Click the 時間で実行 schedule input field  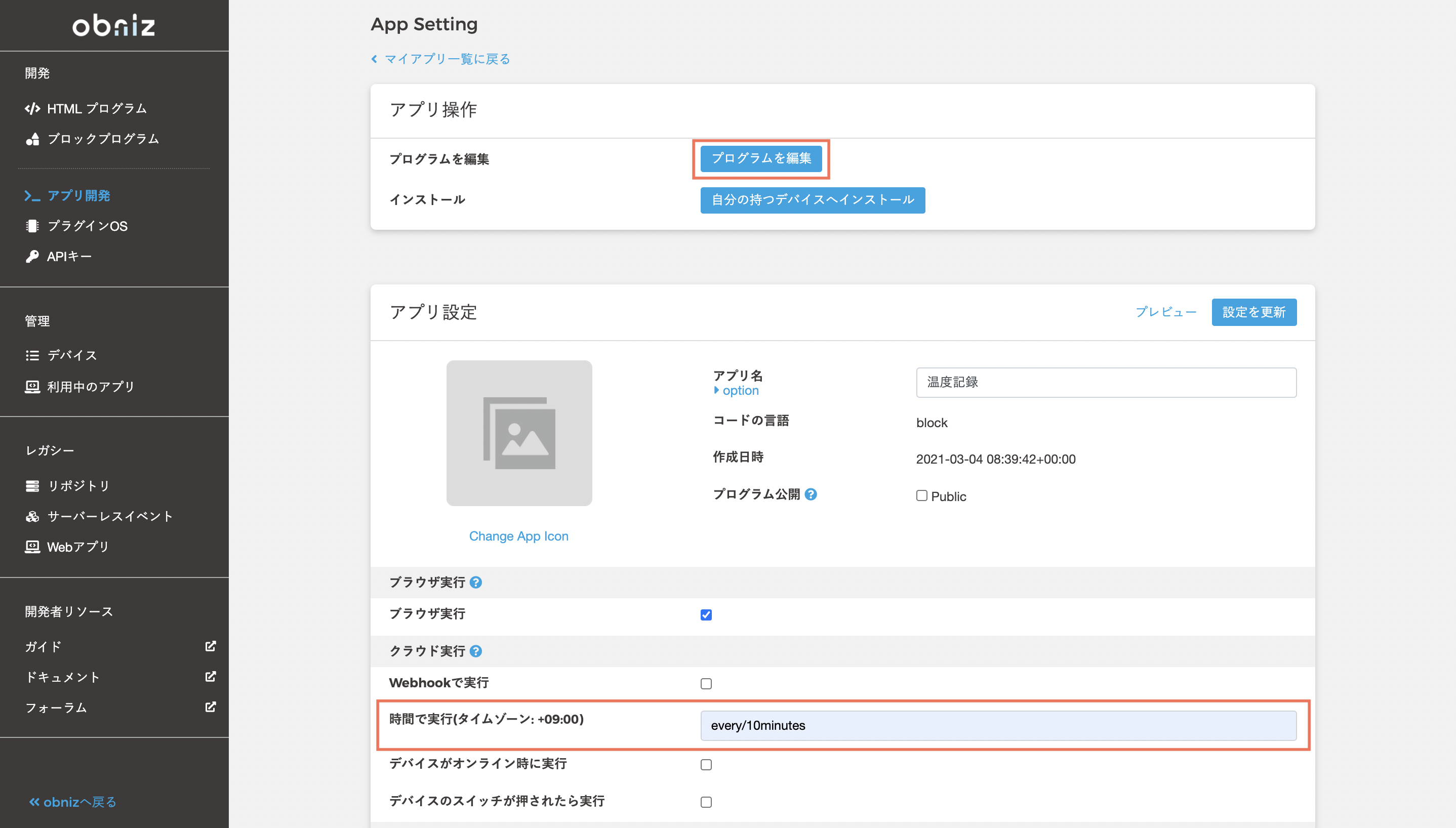pos(998,726)
